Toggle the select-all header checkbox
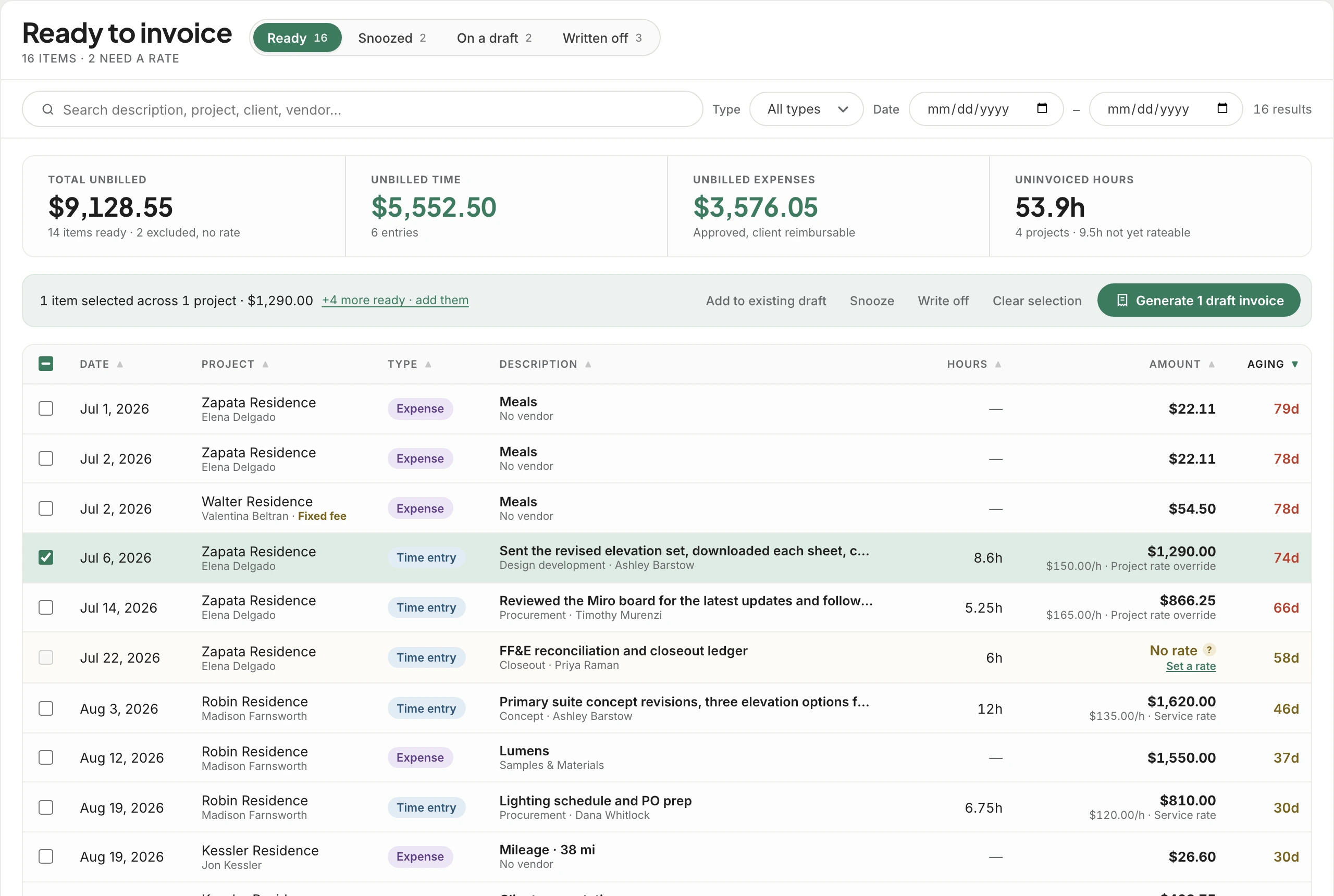Viewport: 1334px width, 896px height. pyautogui.click(x=46, y=364)
